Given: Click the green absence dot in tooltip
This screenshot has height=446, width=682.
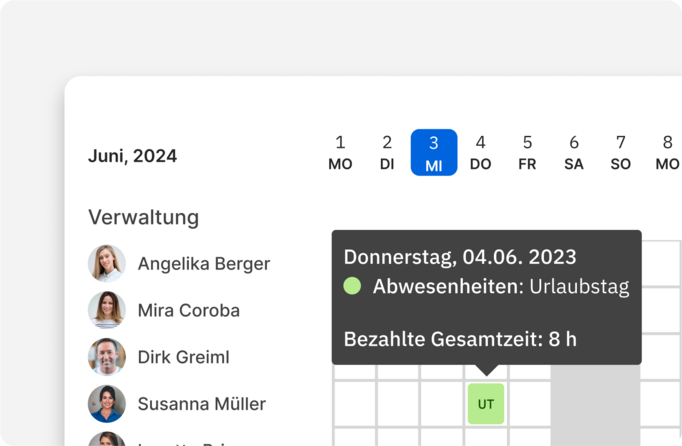Looking at the screenshot, I should (352, 286).
